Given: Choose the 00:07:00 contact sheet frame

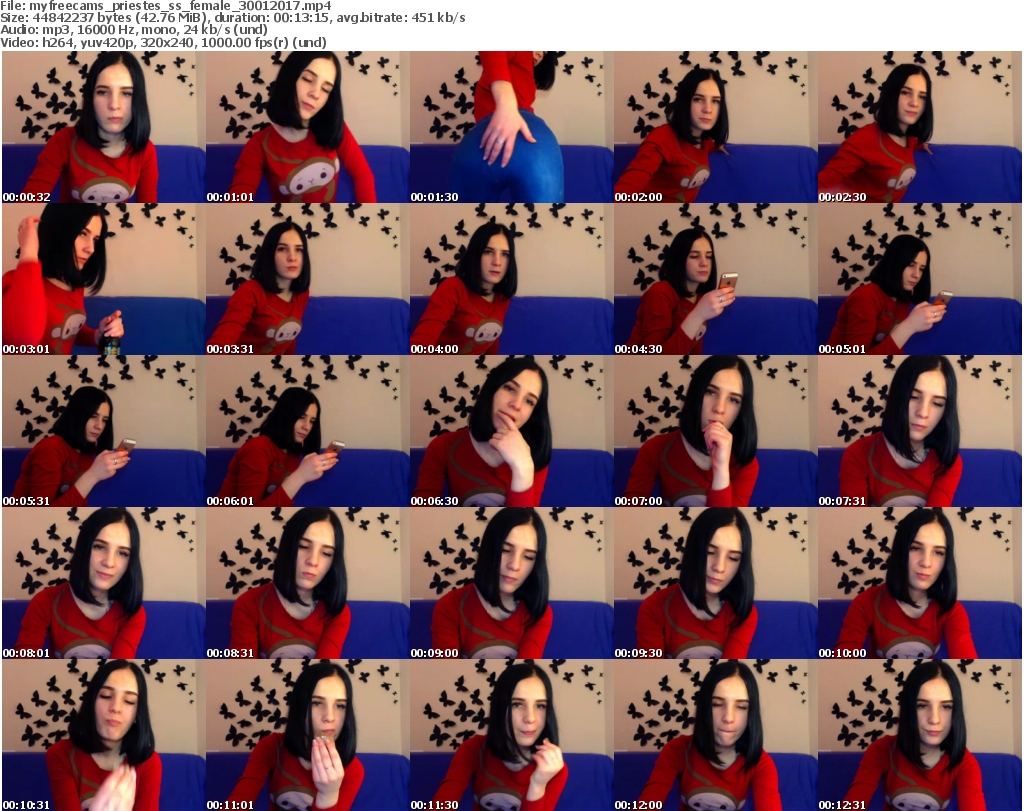Looking at the screenshot, I should click(715, 431).
